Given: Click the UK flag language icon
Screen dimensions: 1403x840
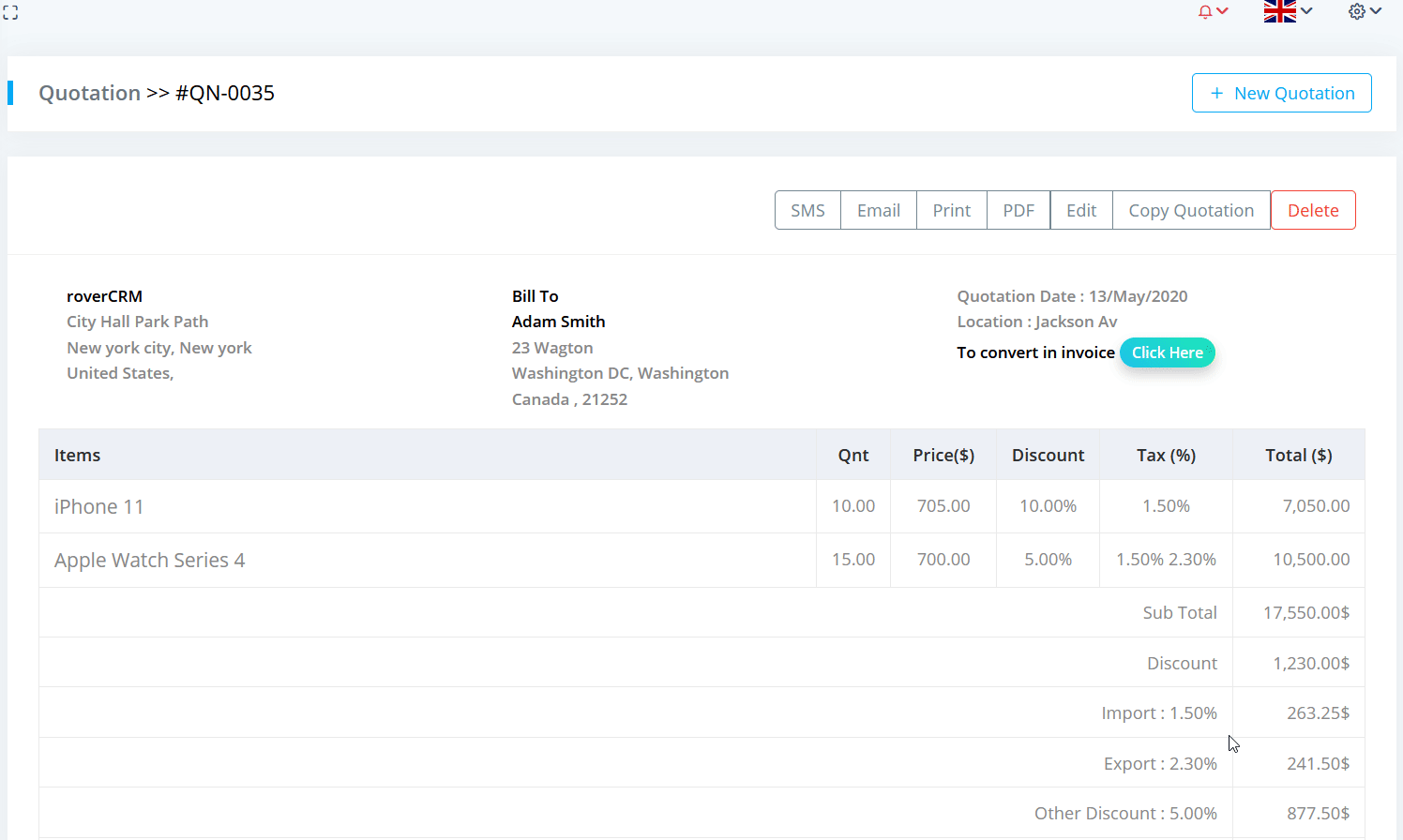Looking at the screenshot, I should tap(1279, 11).
